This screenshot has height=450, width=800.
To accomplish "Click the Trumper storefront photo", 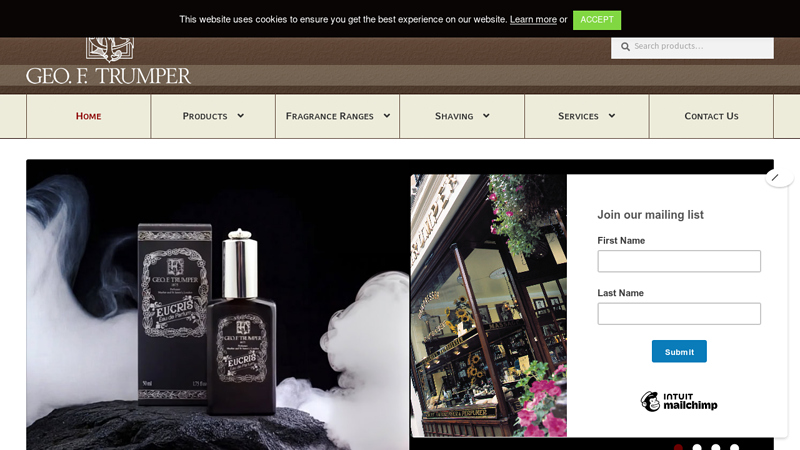I will [488, 306].
